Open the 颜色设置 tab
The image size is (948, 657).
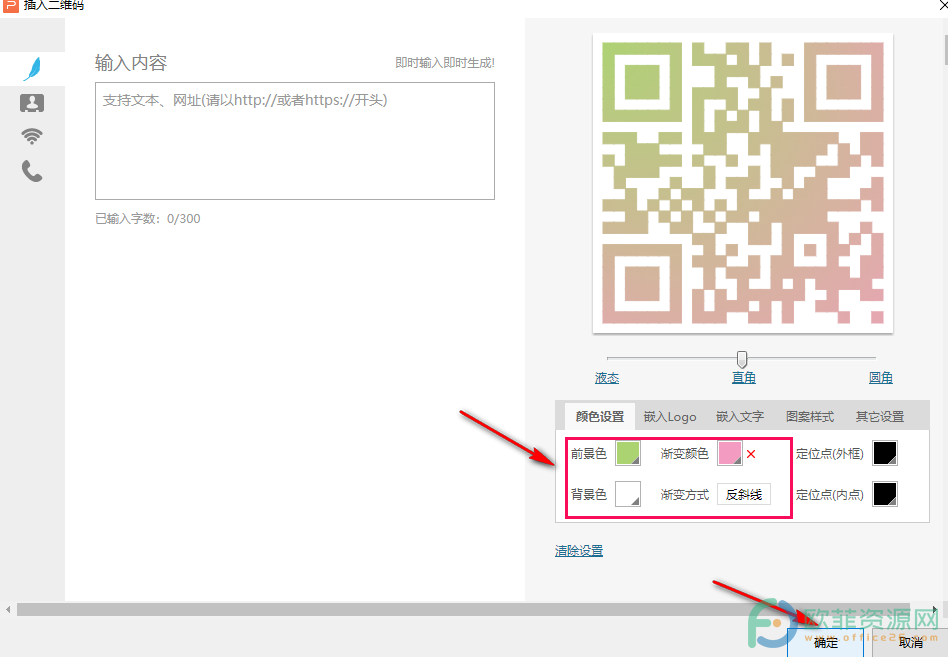pos(600,416)
